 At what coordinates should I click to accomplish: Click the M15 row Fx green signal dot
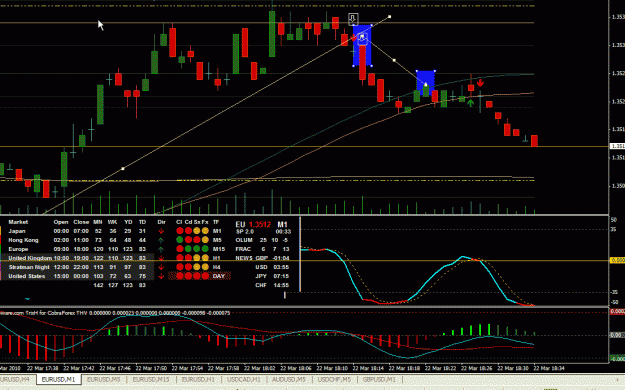(x=205, y=249)
